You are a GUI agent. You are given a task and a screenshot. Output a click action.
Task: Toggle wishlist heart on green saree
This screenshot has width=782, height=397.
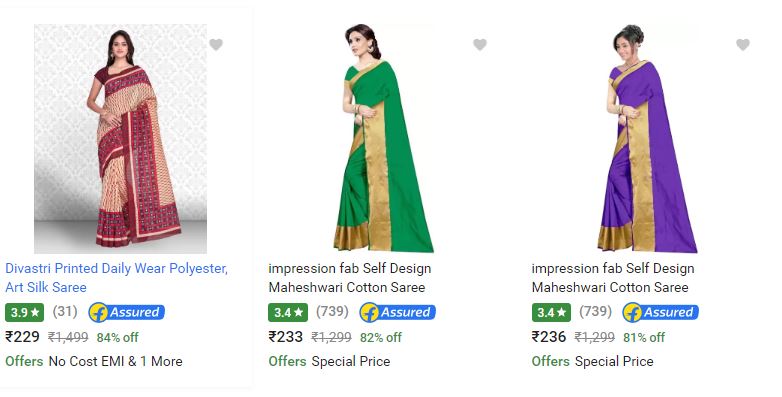tap(480, 44)
